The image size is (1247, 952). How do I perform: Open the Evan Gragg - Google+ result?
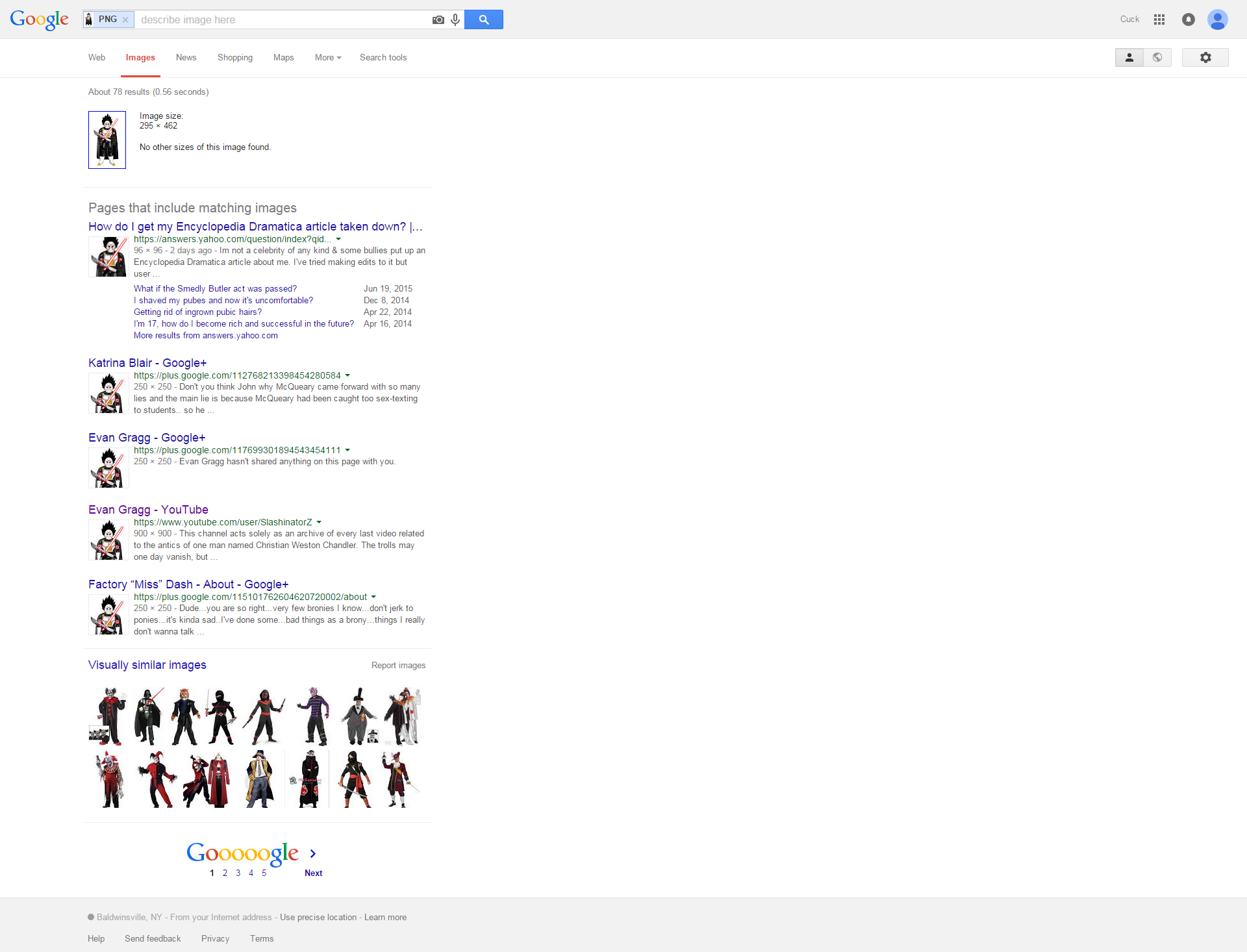point(147,438)
